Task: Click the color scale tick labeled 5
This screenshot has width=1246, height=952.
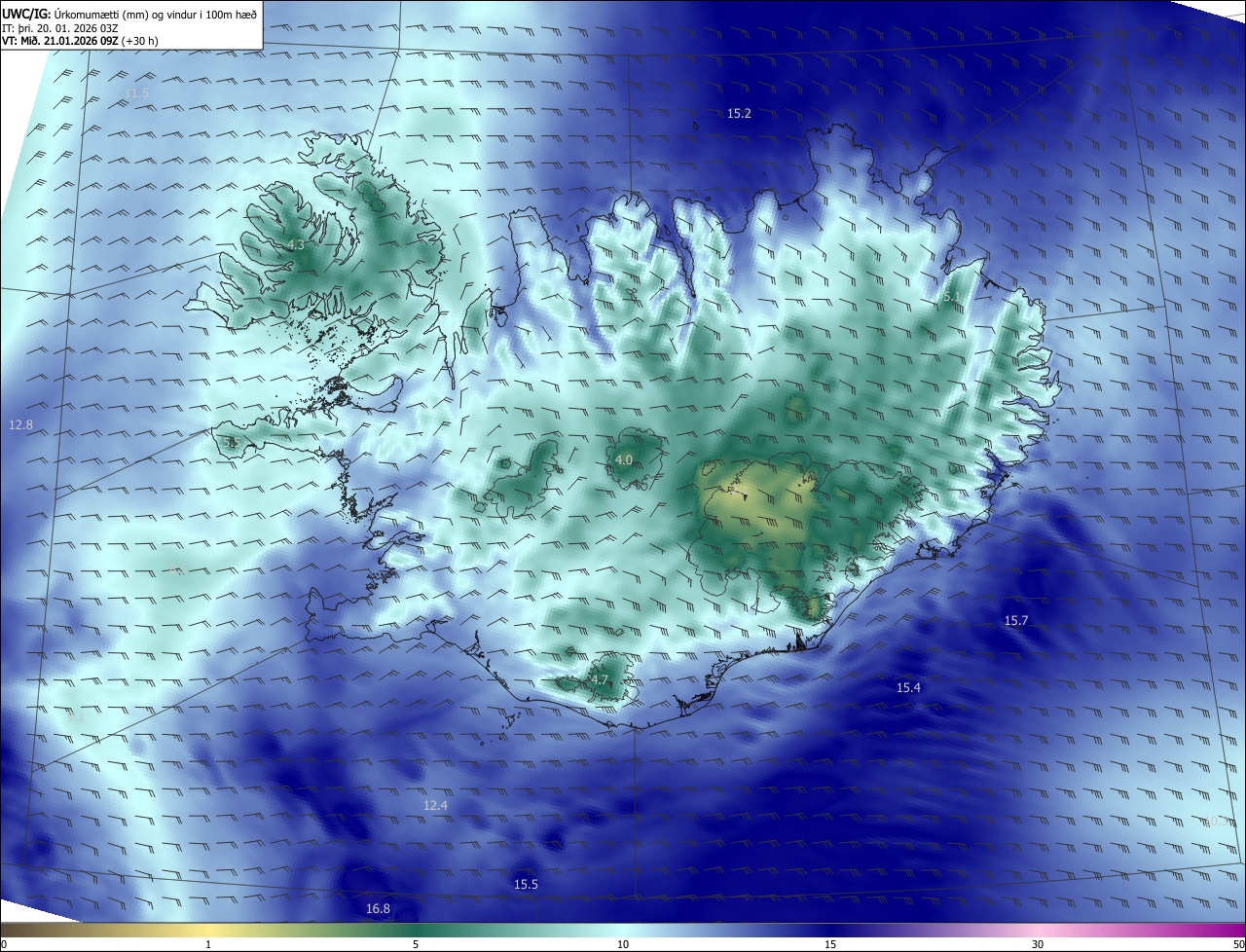Action: [x=416, y=944]
